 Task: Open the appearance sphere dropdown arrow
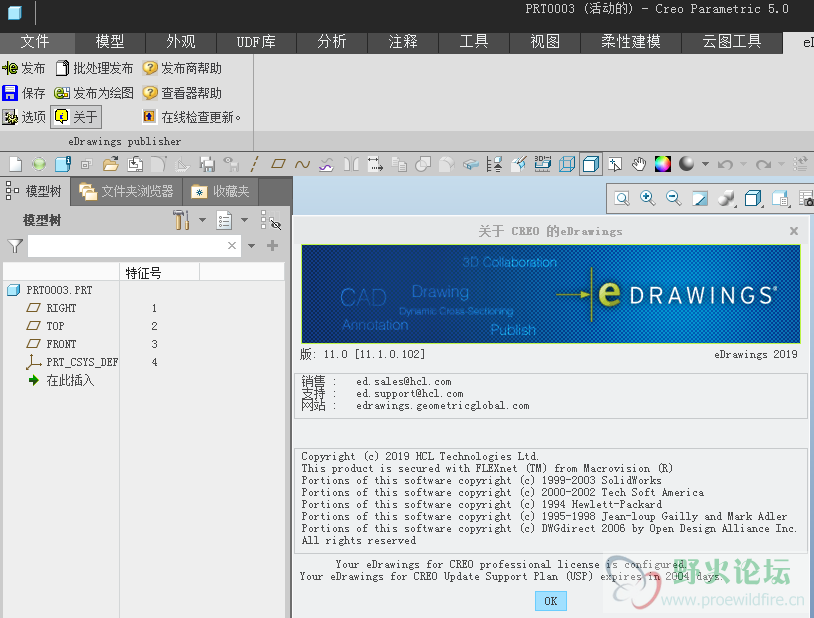705,164
